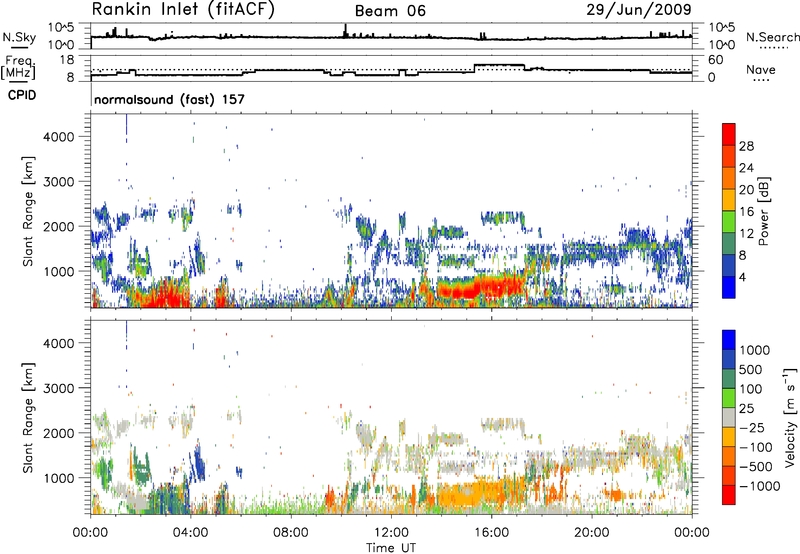Click the '16' label on Power color bar
The height and width of the screenshot is (554, 800).
pyautogui.click(x=746, y=212)
